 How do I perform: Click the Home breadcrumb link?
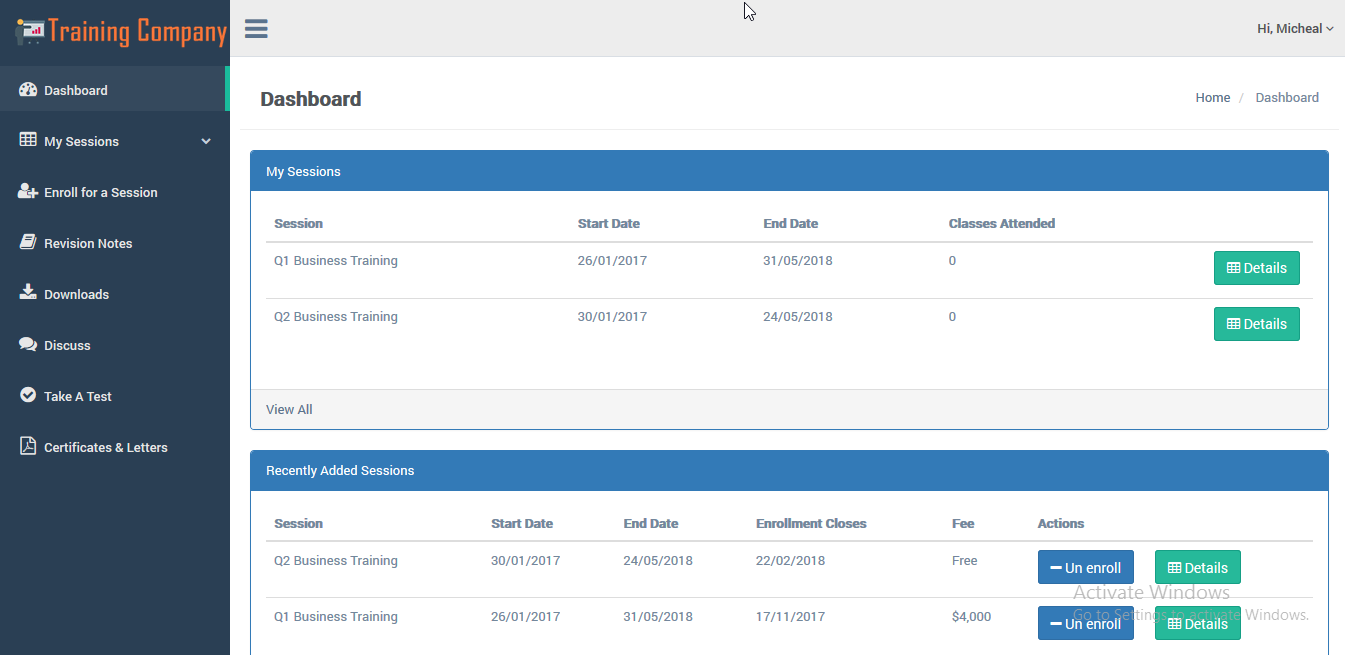tap(1212, 97)
